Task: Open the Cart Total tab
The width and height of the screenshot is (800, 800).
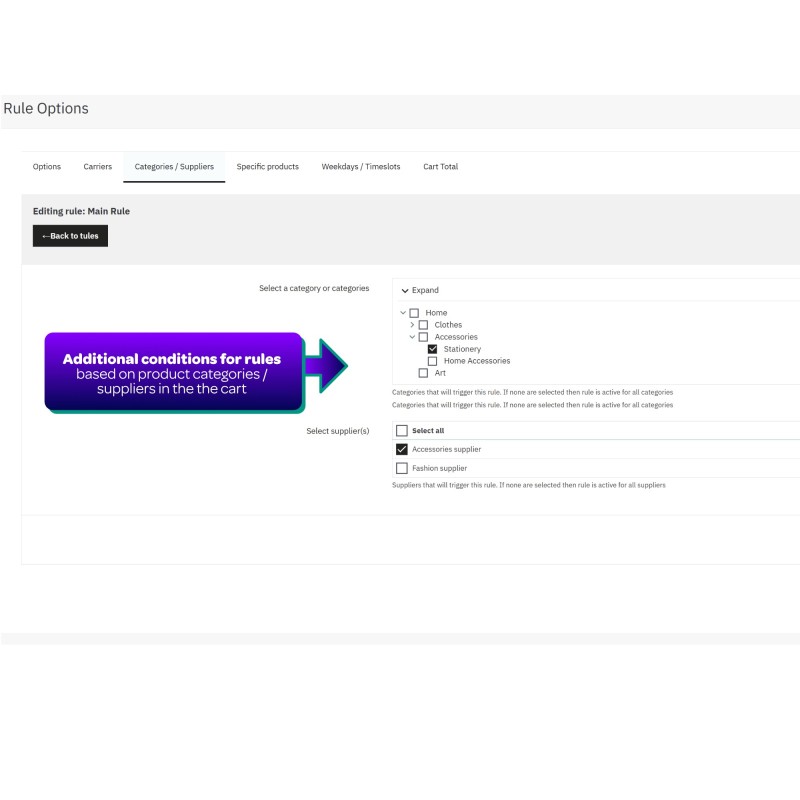Action: tap(440, 166)
